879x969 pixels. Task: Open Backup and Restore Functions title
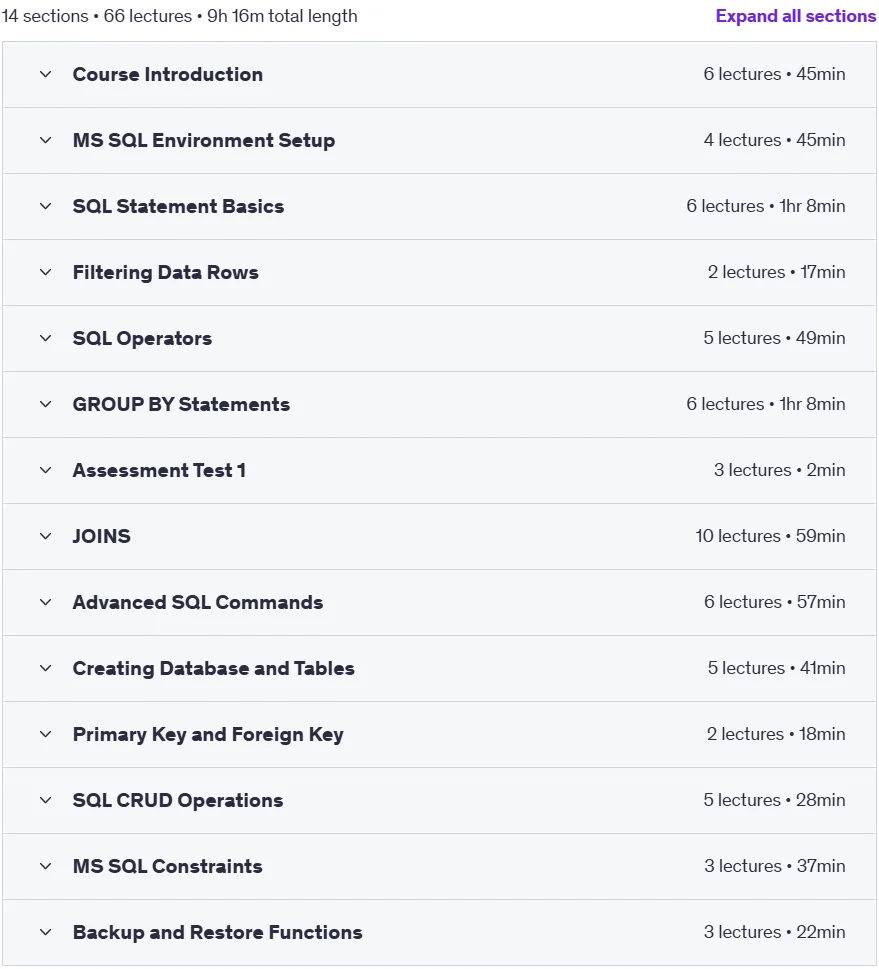coord(218,933)
